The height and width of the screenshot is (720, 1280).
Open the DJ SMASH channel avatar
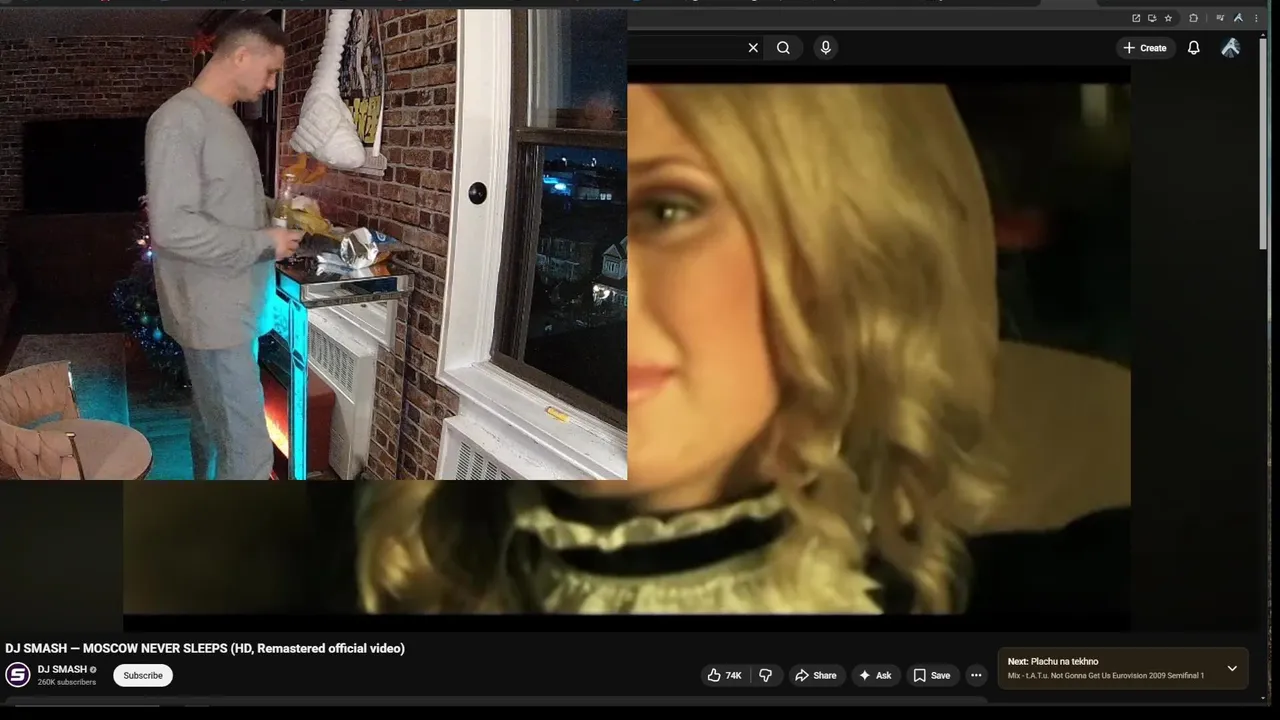(18, 675)
